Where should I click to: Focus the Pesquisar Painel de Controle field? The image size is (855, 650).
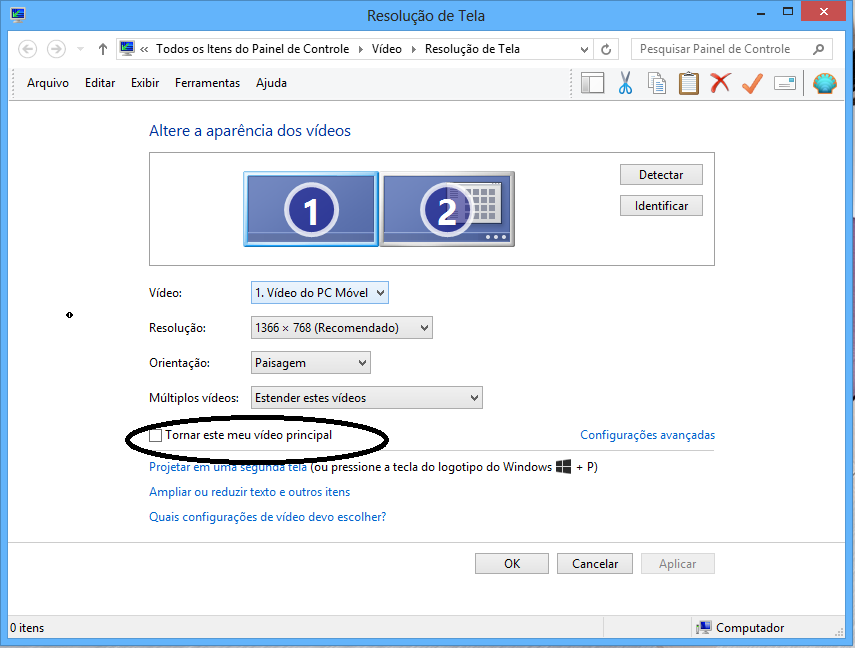coord(732,49)
